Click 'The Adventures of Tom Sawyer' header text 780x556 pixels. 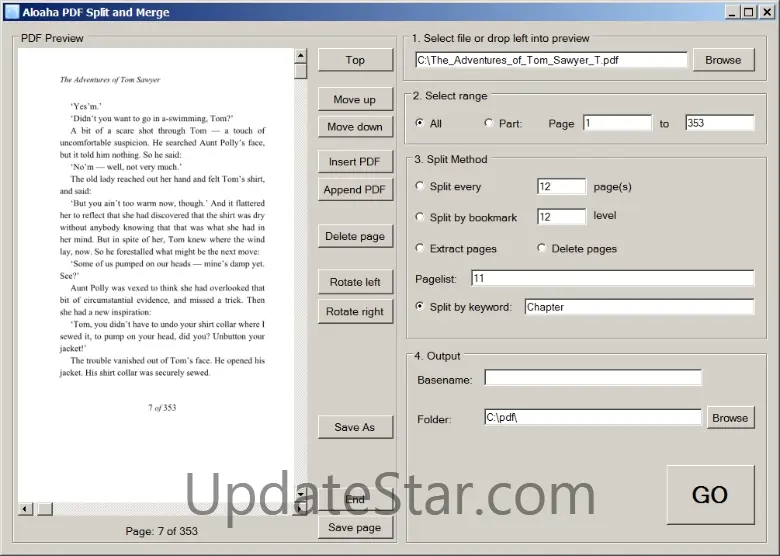110,80
